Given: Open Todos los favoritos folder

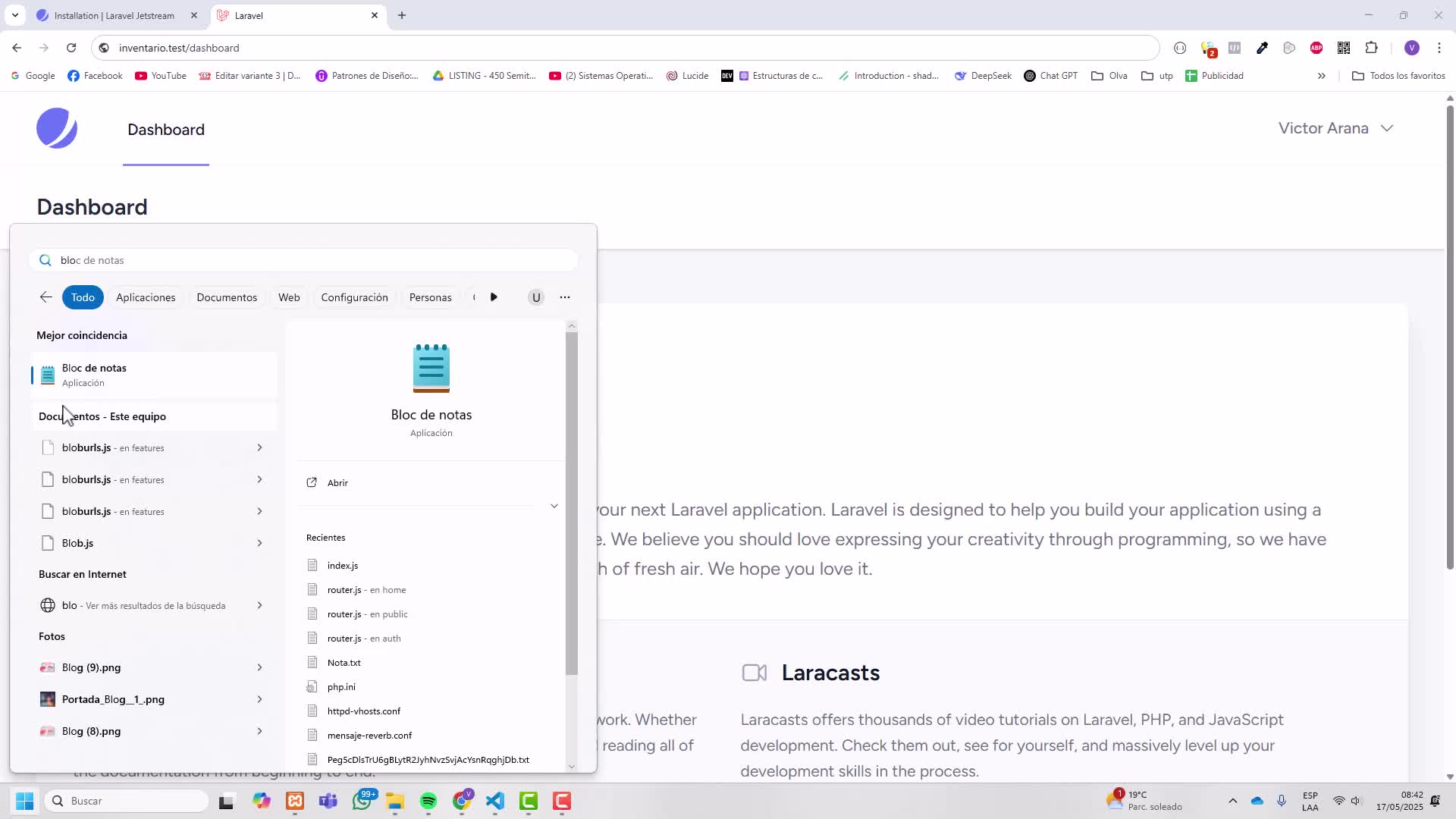Looking at the screenshot, I should [x=1399, y=76].
